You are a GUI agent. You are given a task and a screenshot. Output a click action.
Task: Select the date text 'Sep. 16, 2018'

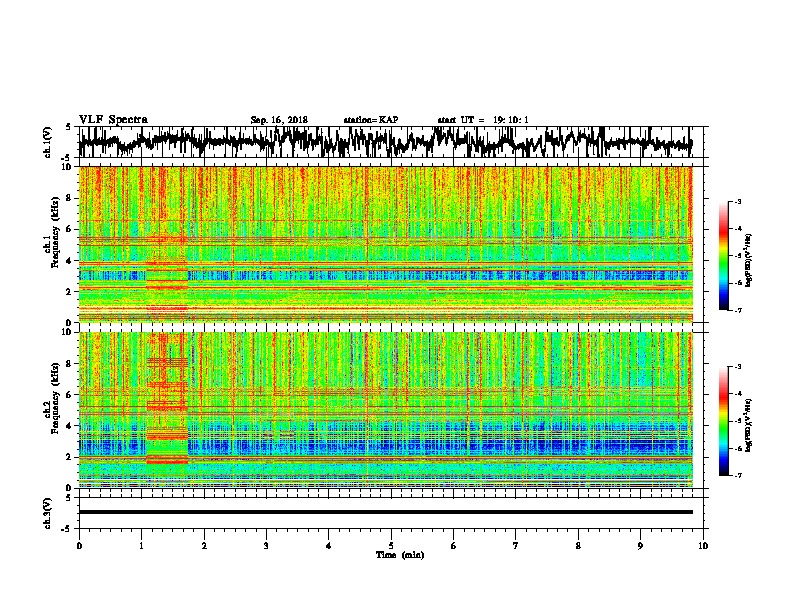(x=279, y=120)
